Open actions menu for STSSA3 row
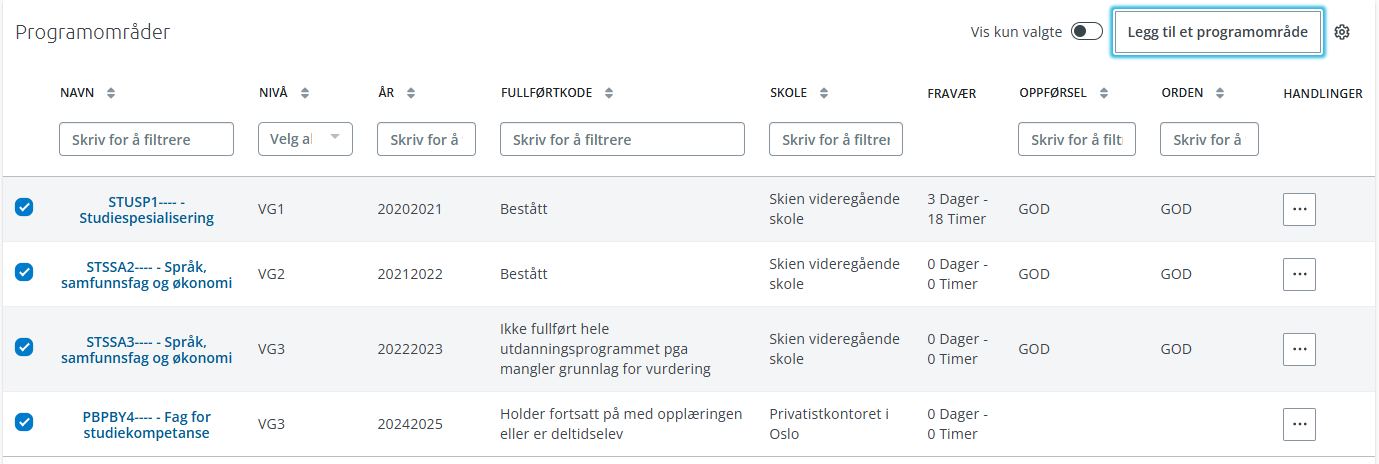 tap(1299, 349)
